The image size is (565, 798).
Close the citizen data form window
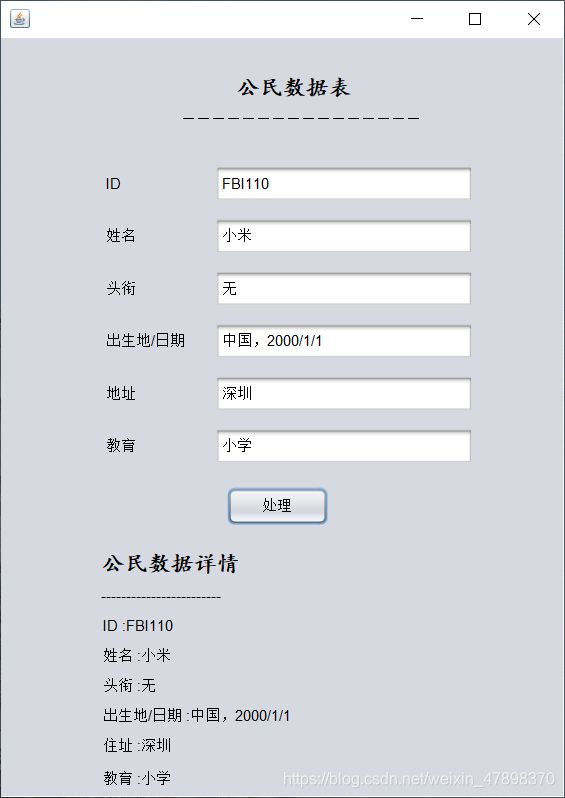click(533, 19)
